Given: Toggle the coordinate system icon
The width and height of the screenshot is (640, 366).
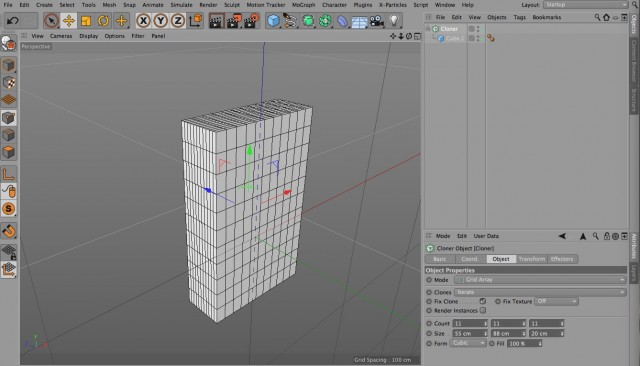Looking at the screenshot, I should click(196, 20).
